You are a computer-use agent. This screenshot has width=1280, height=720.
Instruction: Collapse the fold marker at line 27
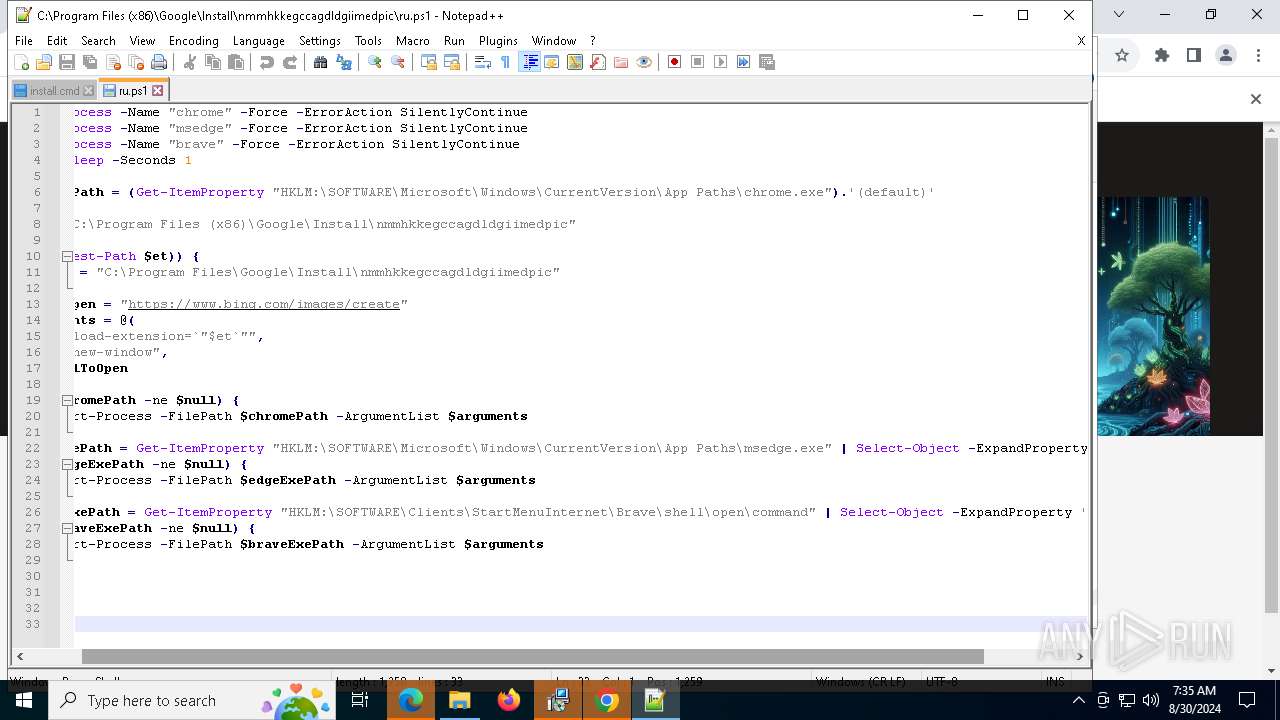tap(67, 528)
